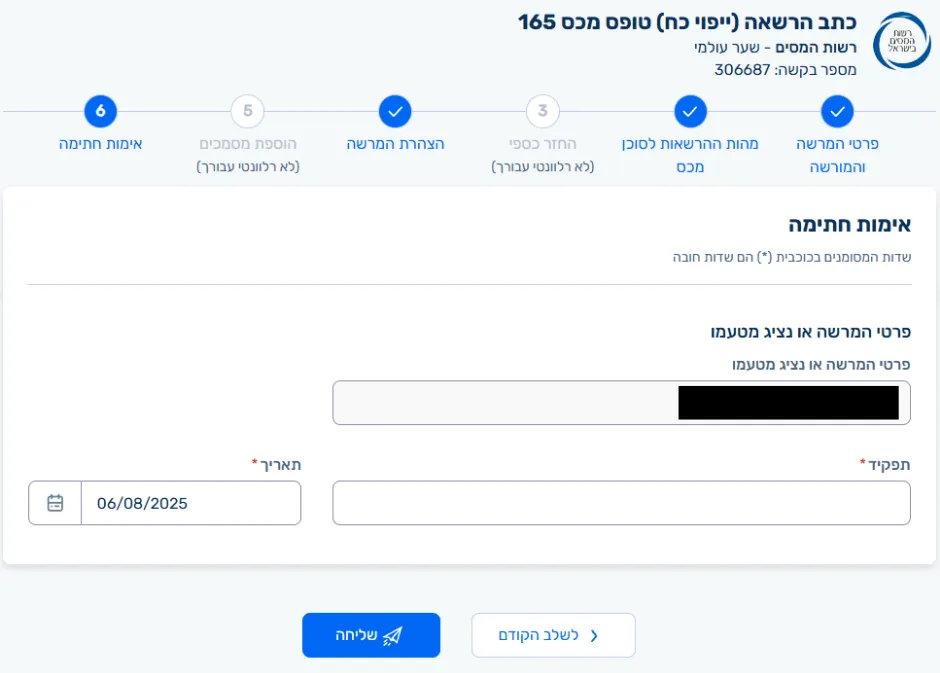Select the אימות חתימה step label
The image size is (940, 673).
pyautogui.click(x=101, y=144)
